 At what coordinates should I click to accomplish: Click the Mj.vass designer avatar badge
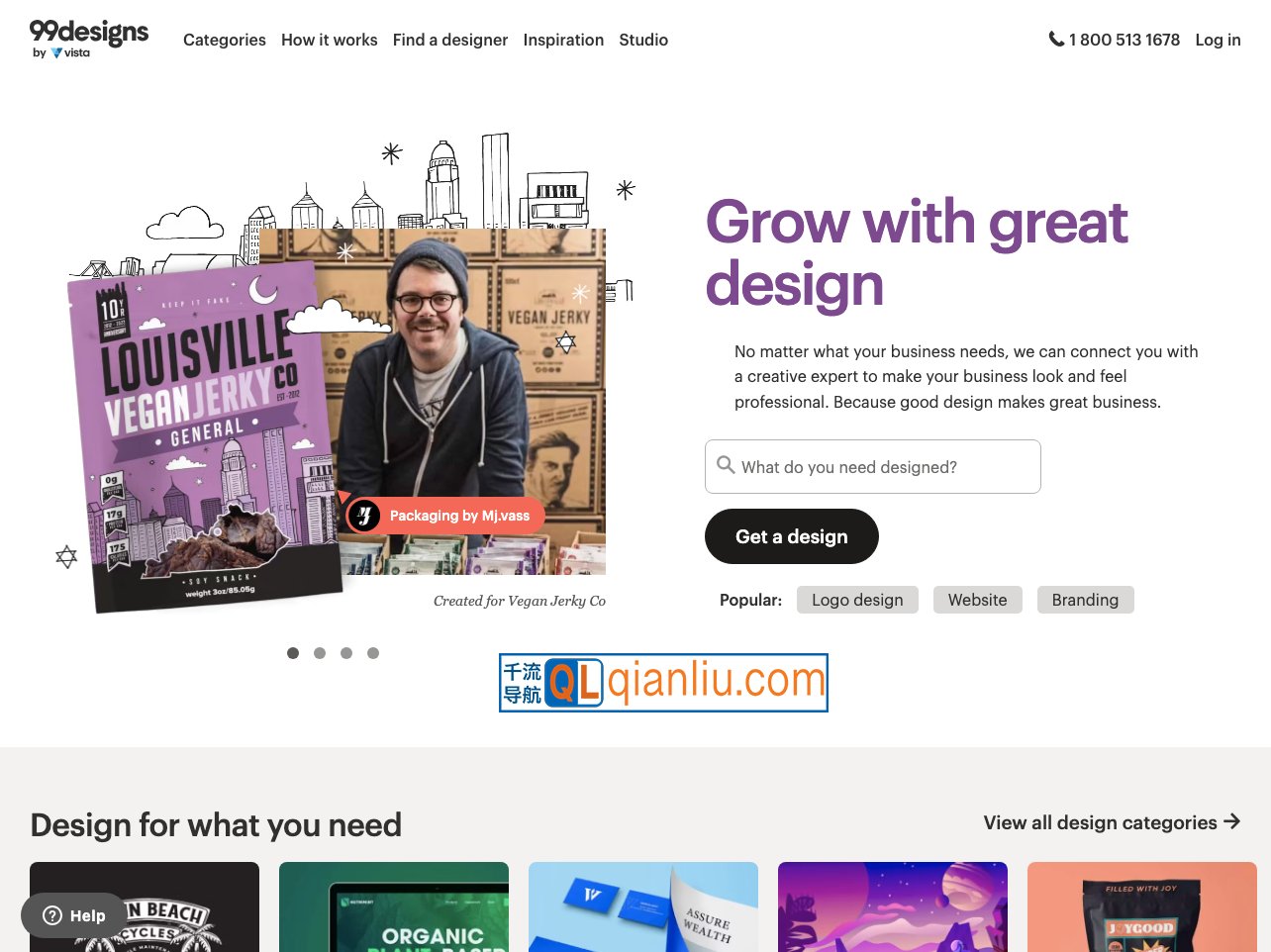pos(364,516)
